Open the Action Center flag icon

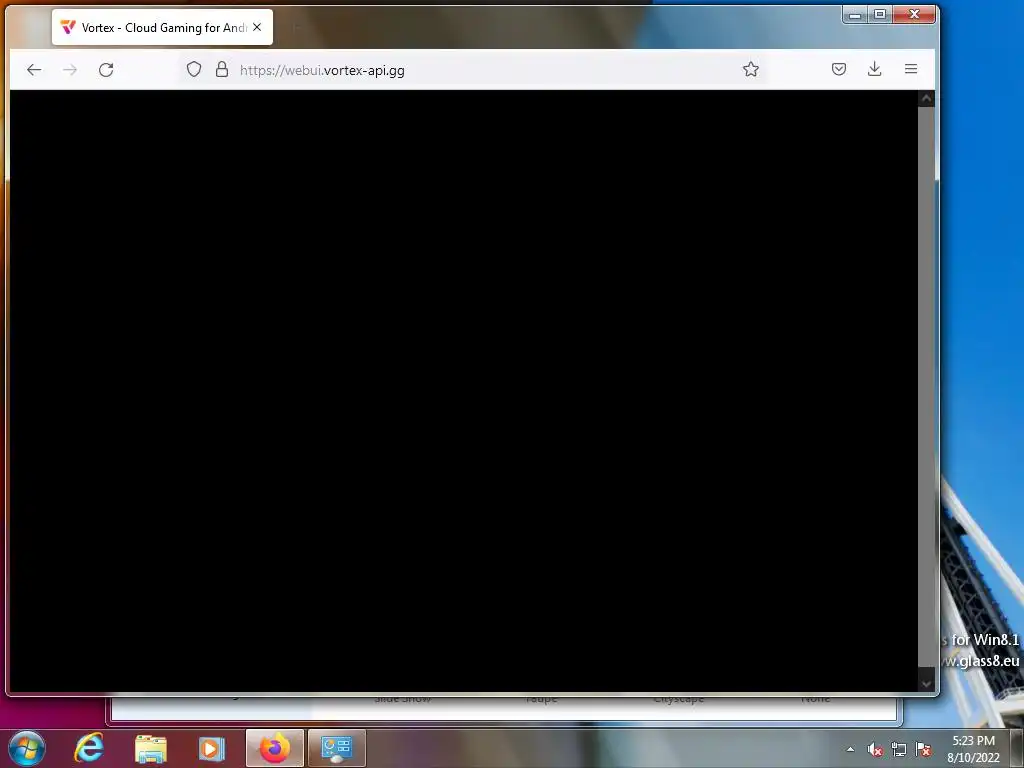point(923,750)
